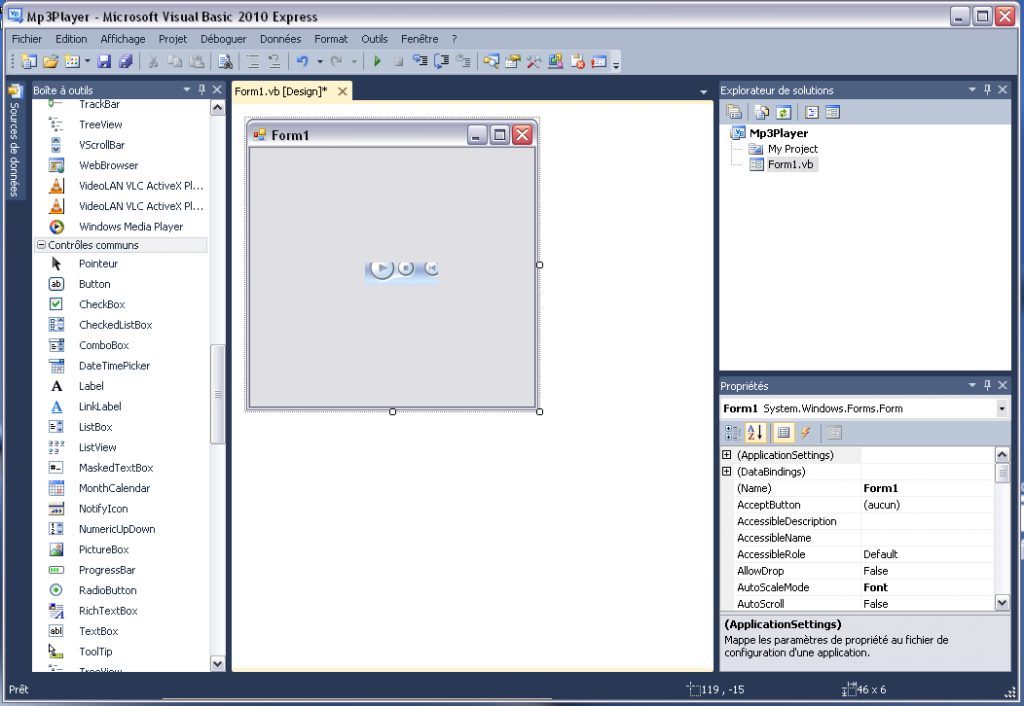Open the Add New Item dropdown arrow
1024x706 pixels.
pos(88,61)
